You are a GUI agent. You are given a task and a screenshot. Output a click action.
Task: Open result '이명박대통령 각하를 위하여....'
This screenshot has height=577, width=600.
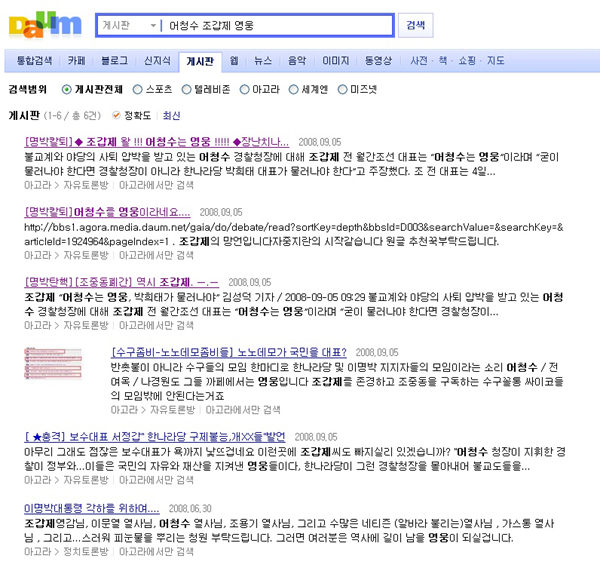point(92,508)
